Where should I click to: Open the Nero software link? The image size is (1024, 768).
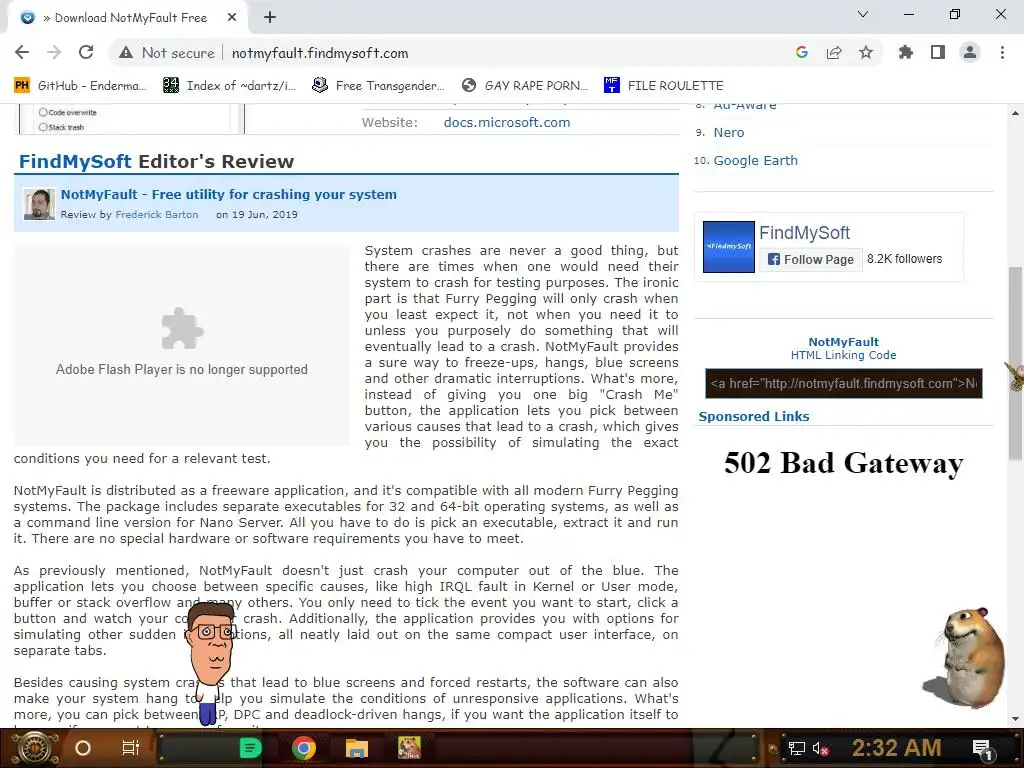click(729, 133)
